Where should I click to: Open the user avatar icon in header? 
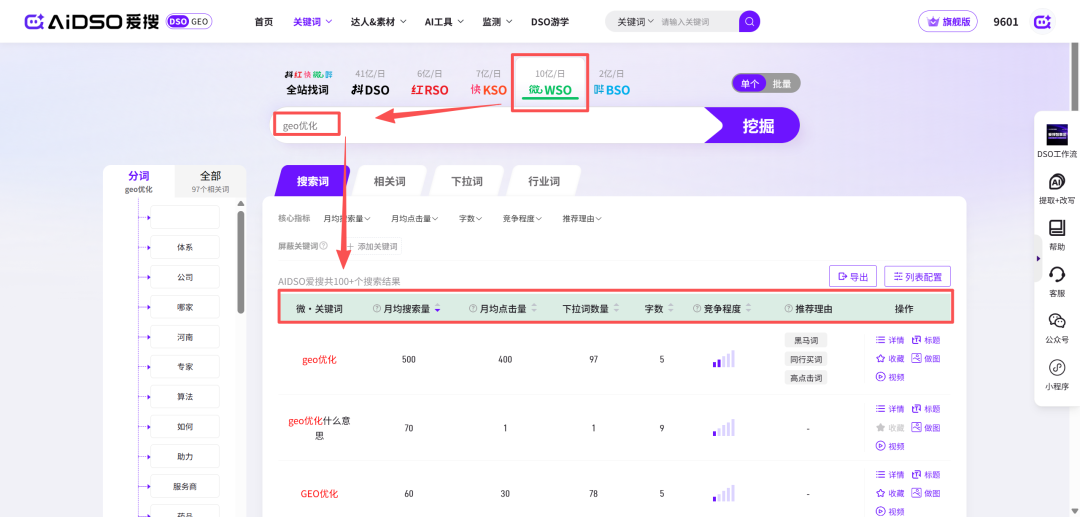tap(1043, 21)
